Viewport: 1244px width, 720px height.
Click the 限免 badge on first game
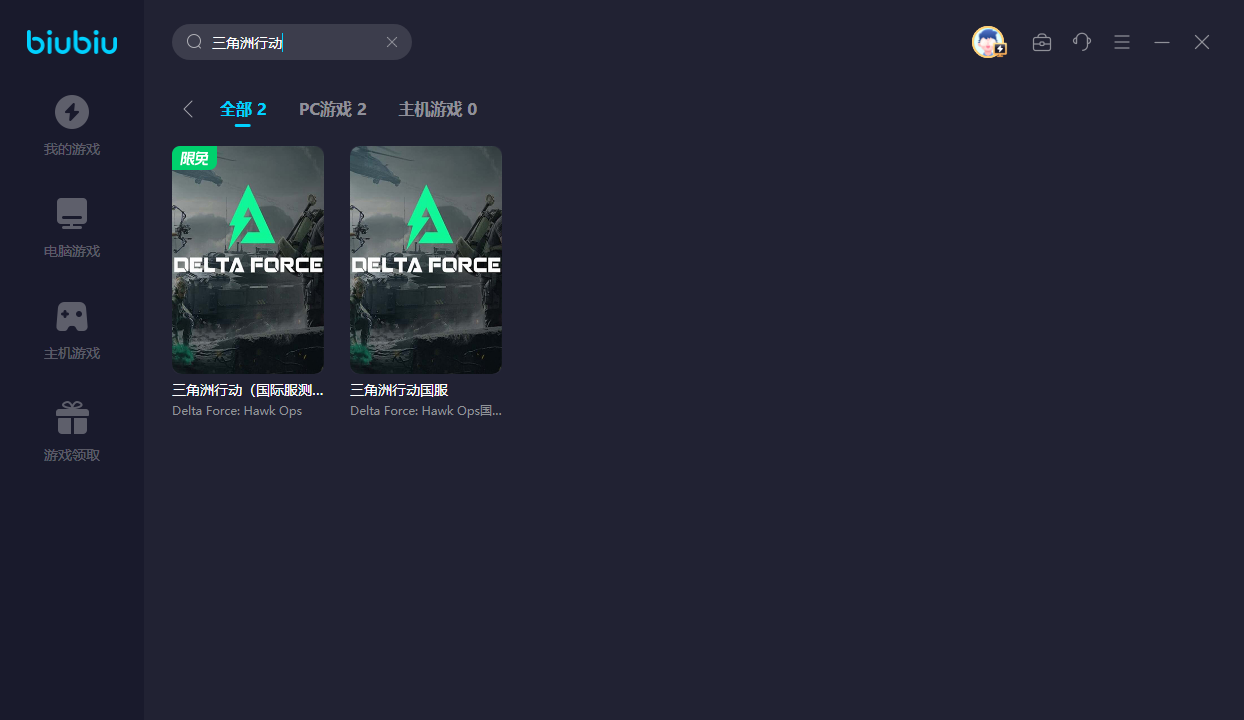194,158
